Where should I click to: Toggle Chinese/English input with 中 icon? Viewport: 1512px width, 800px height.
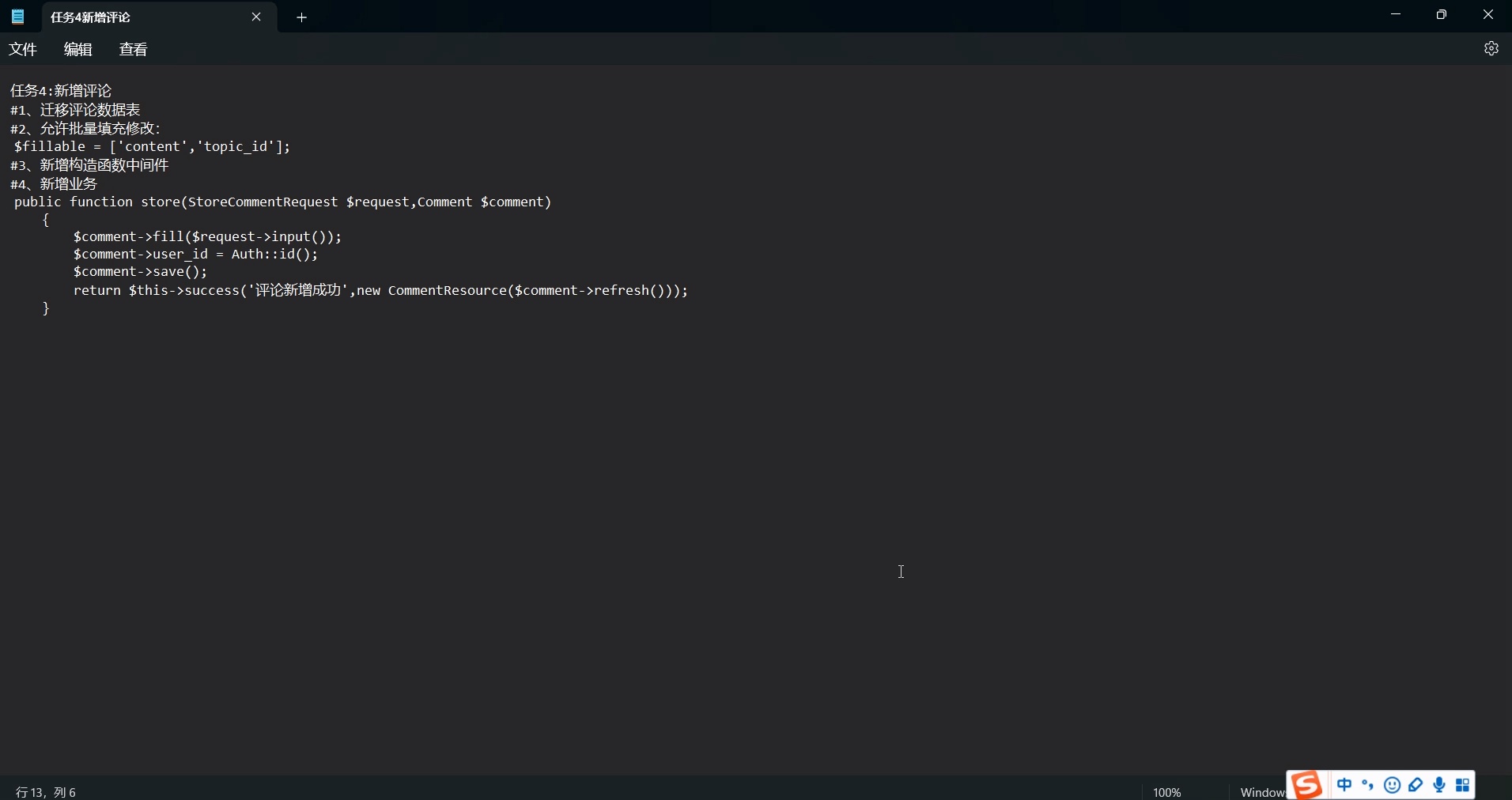point(1346,784)
